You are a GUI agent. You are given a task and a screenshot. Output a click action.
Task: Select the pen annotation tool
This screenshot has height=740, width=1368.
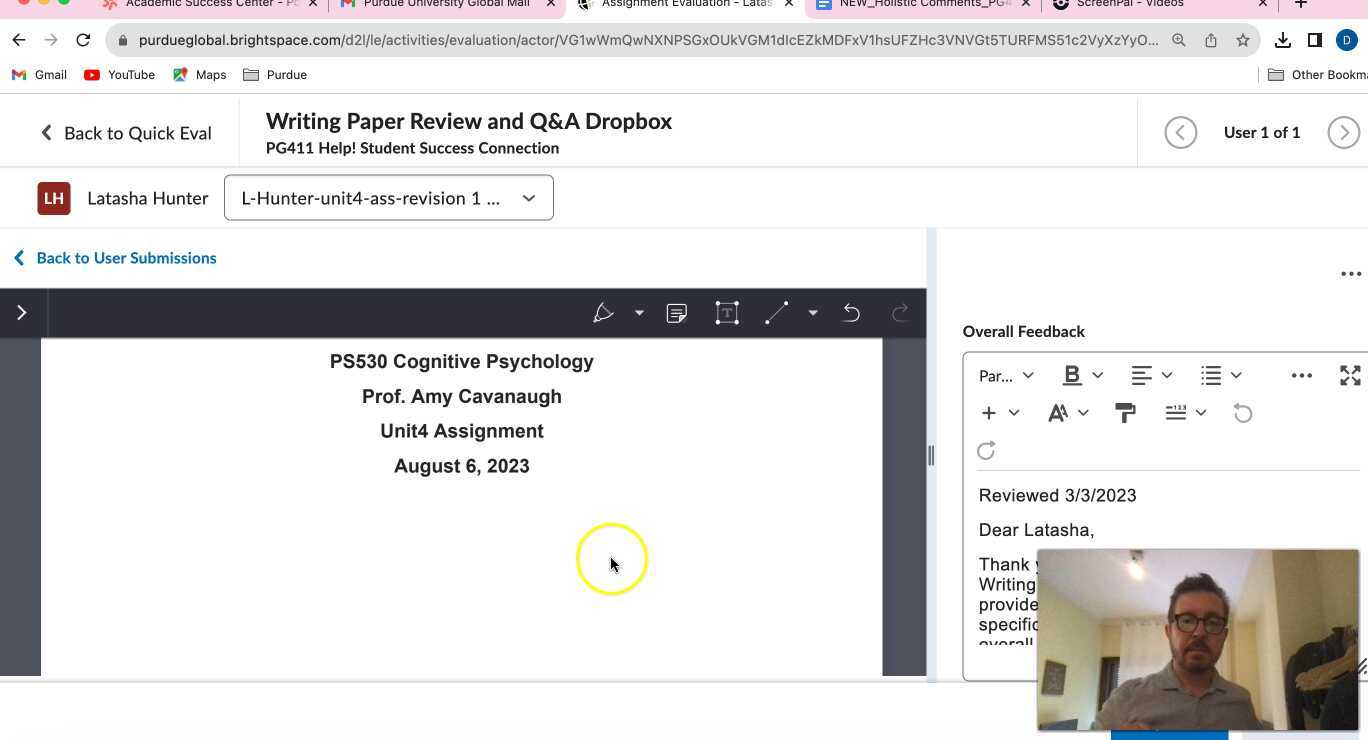603,313
